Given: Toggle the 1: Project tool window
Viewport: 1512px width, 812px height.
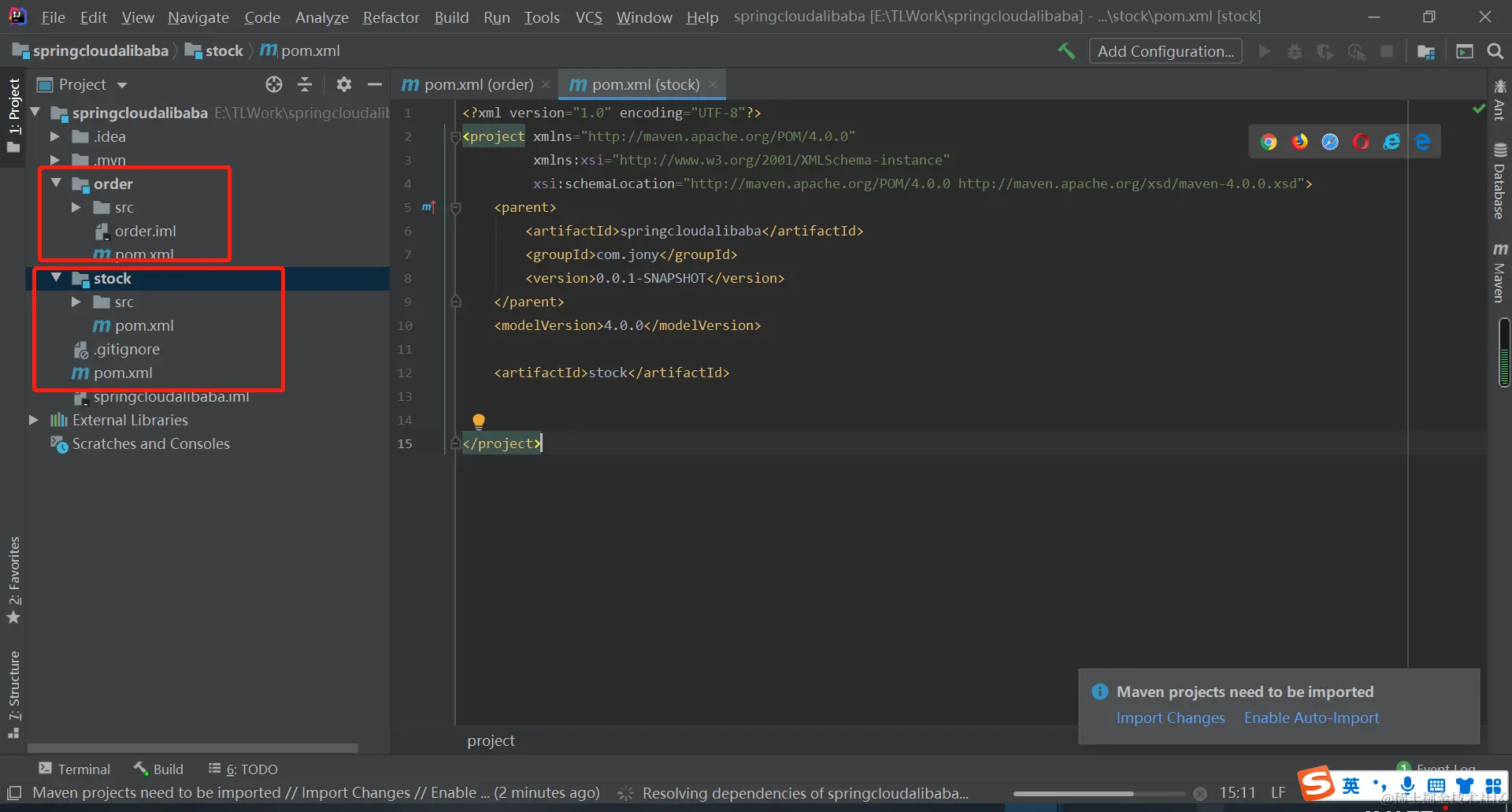Looking at the screenshot, I should (14, 115).
